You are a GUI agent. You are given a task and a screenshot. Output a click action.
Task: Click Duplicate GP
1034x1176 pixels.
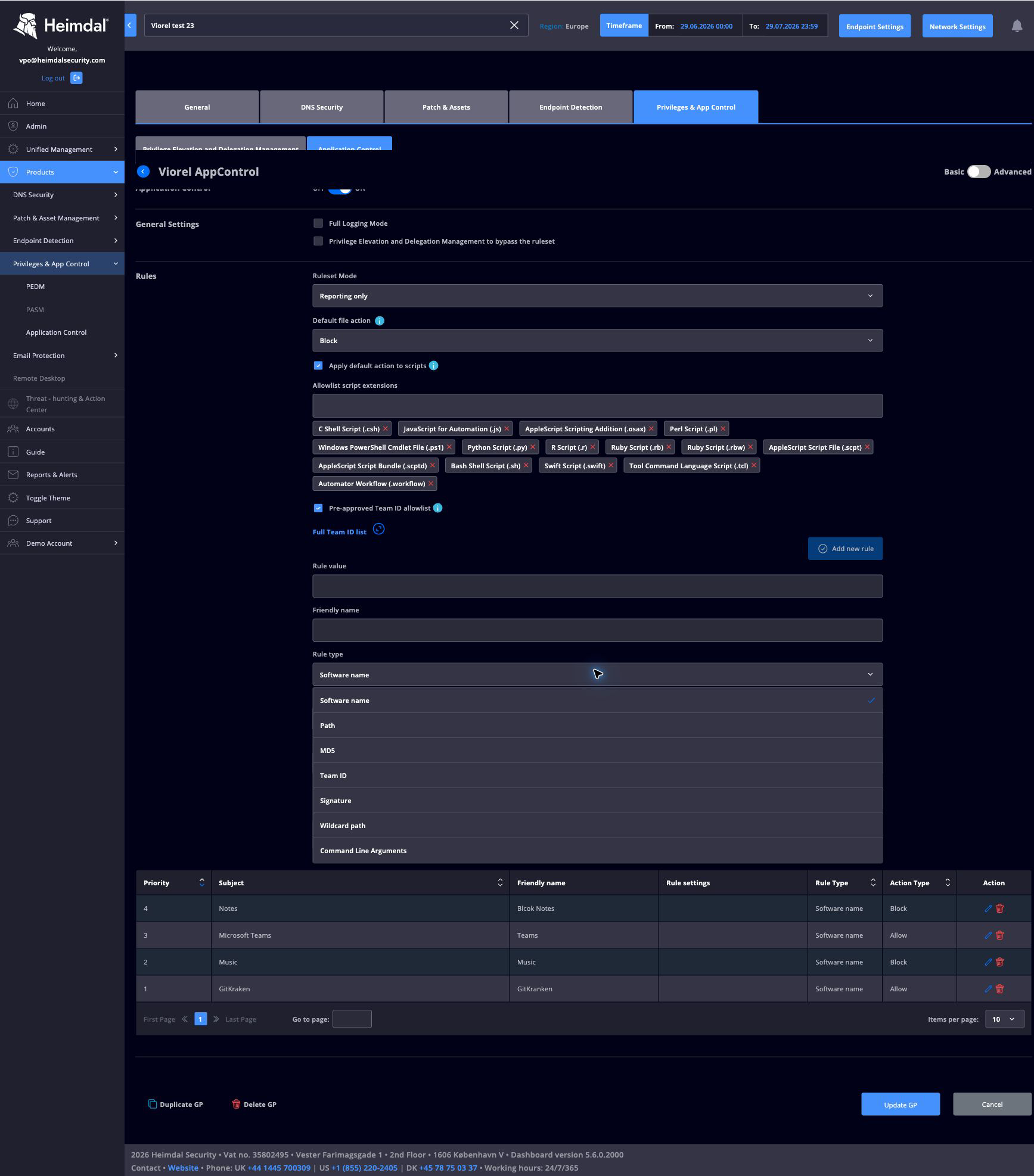pos(175,1105)
